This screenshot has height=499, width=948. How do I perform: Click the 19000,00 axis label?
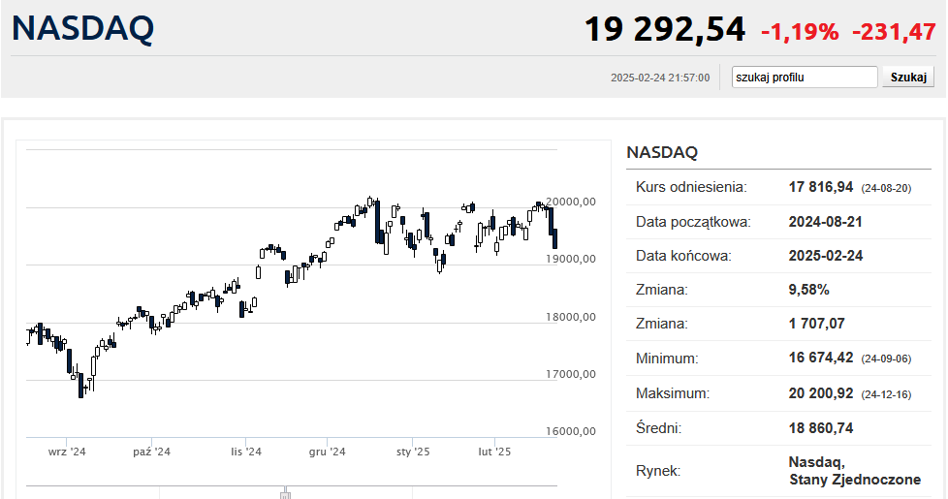click(x=571, y=259)
